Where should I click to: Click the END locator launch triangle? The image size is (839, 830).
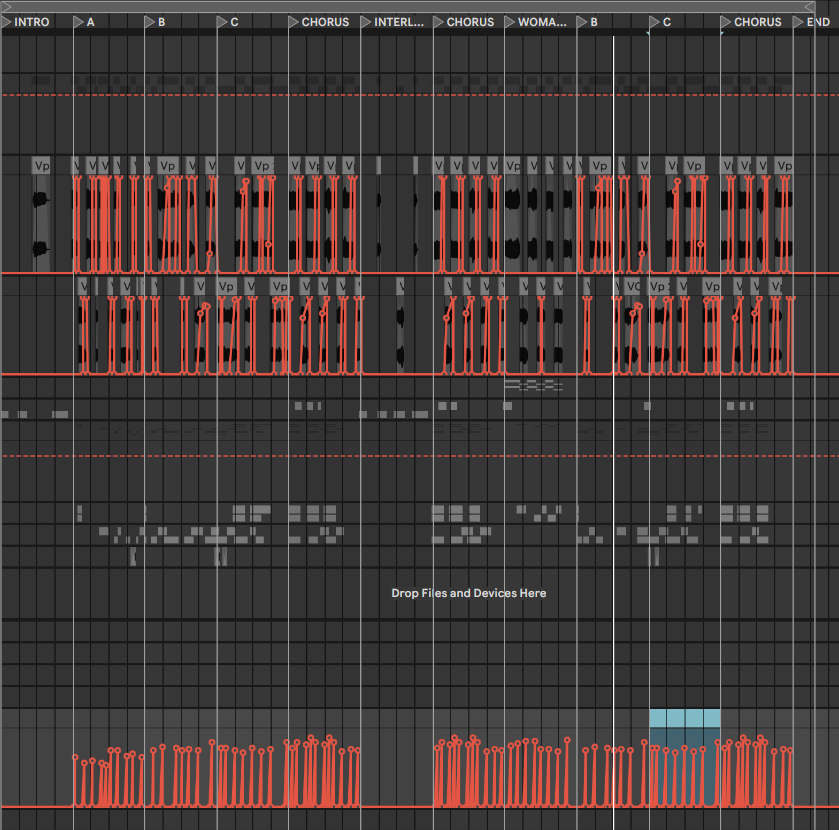click(799, 21)
